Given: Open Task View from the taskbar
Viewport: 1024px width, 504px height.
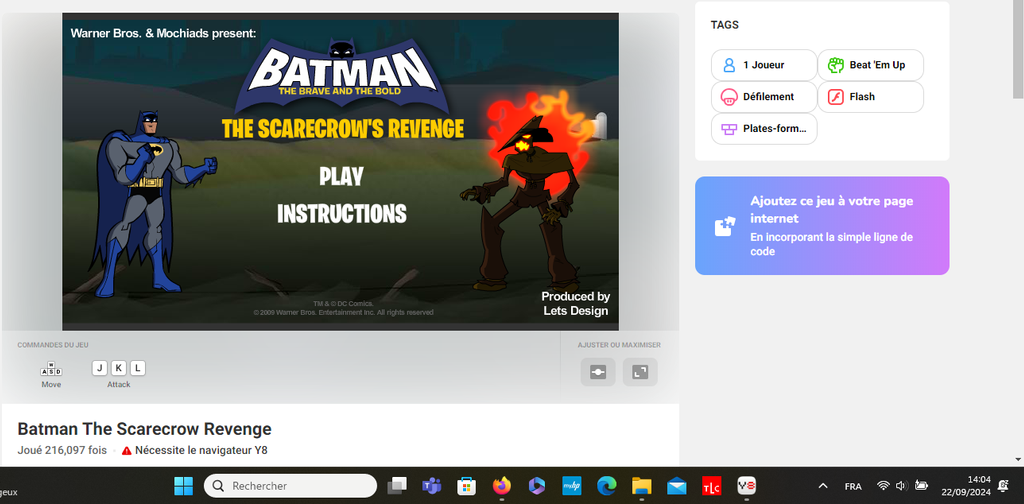Looking at the screenshot, I should click(397, 486).
